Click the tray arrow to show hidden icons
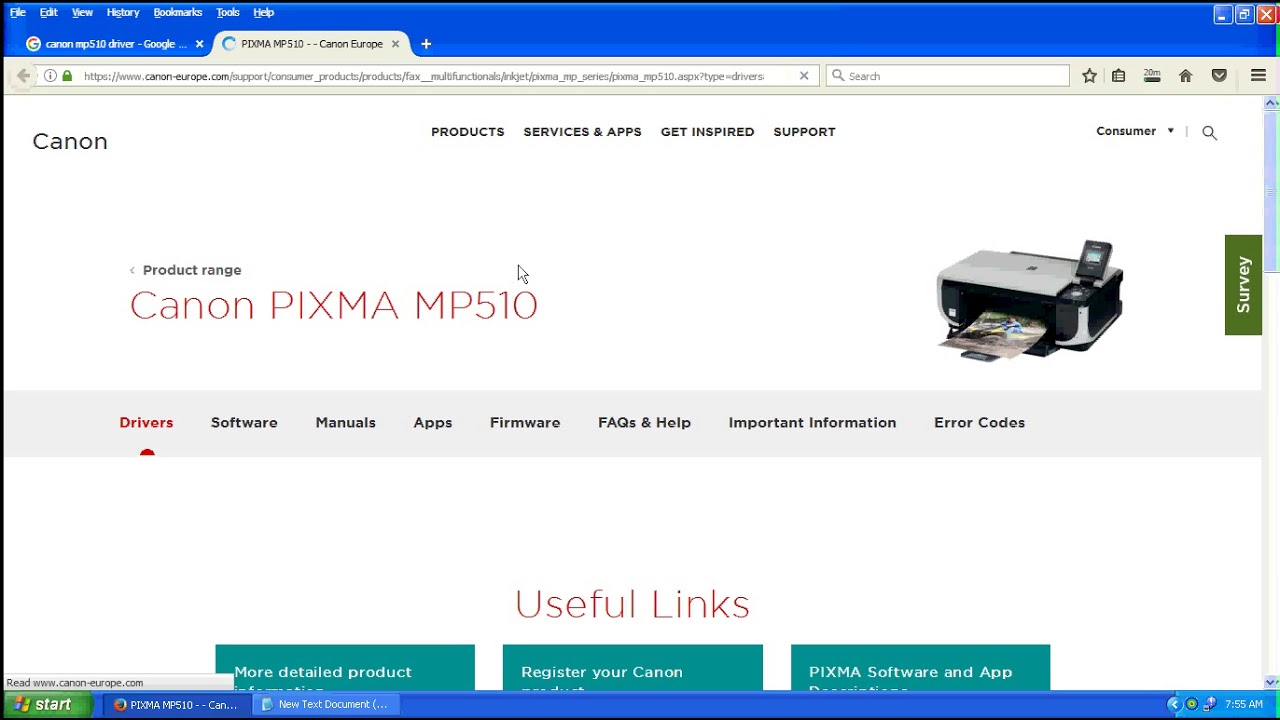 tap(1174, 704)
